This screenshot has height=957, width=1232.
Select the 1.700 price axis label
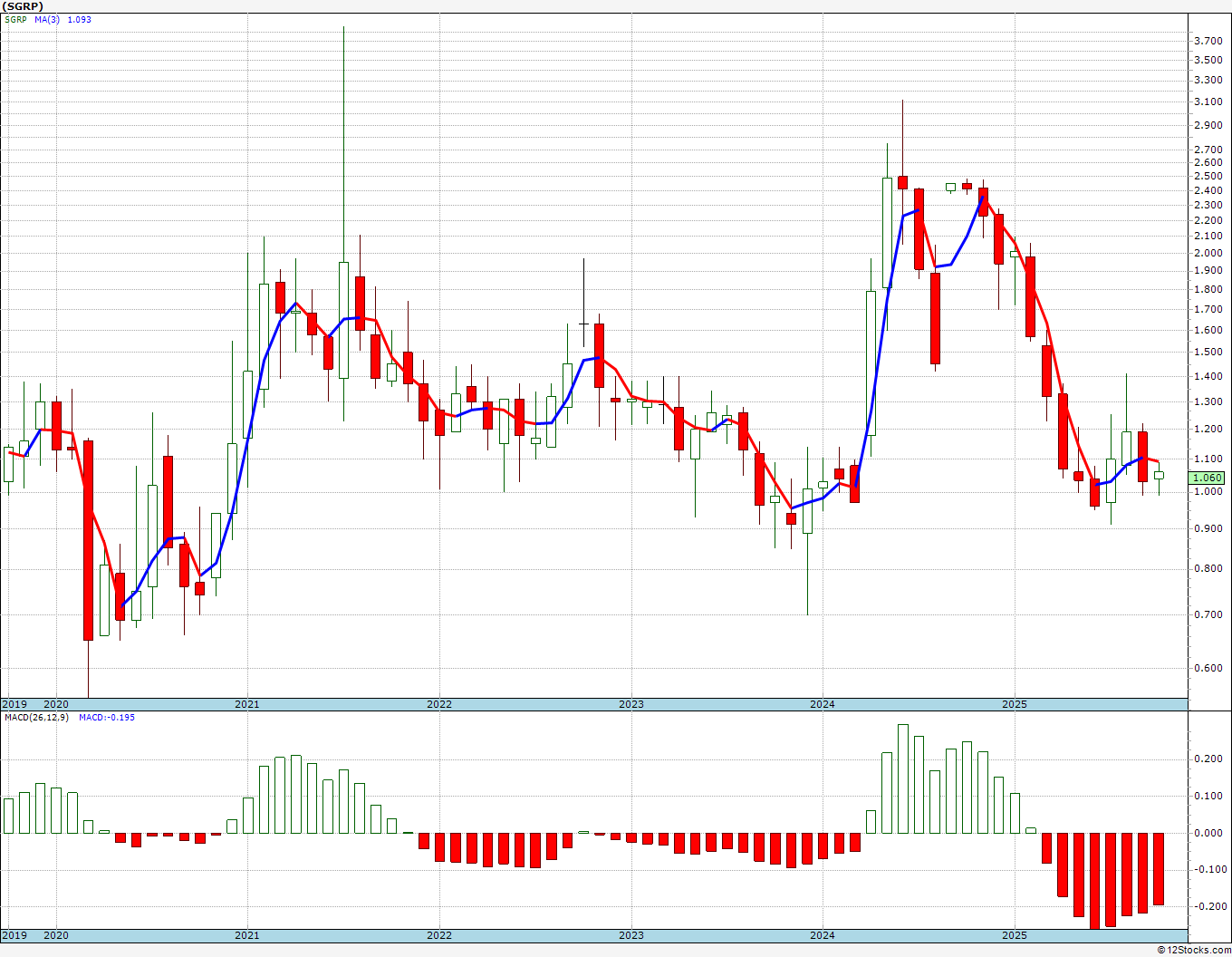[1208, 309]
